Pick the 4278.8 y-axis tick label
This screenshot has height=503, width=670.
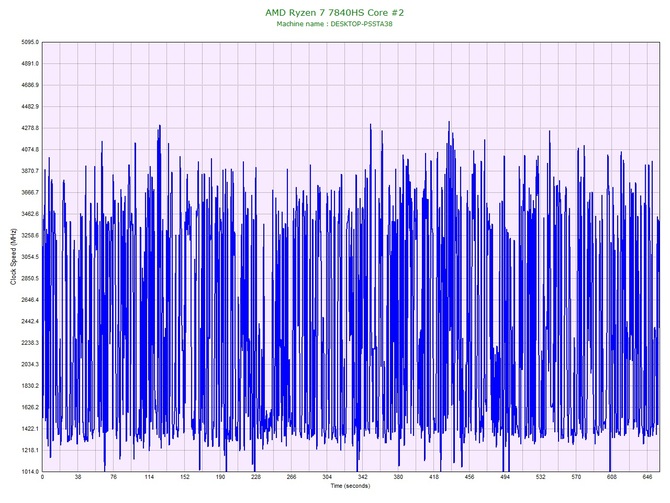tap(29, 128)
